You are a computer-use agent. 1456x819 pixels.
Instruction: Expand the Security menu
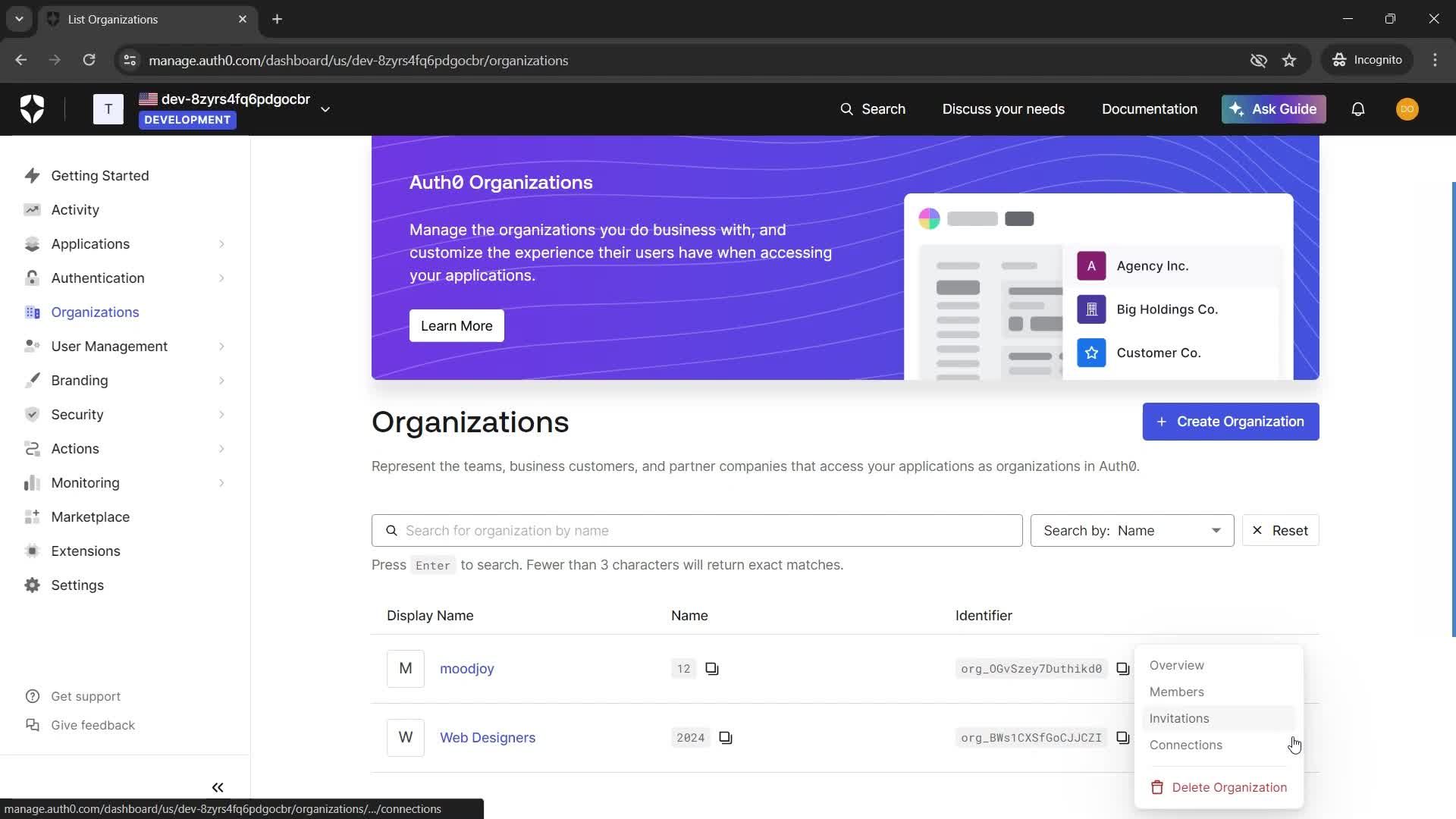(221, 415)
